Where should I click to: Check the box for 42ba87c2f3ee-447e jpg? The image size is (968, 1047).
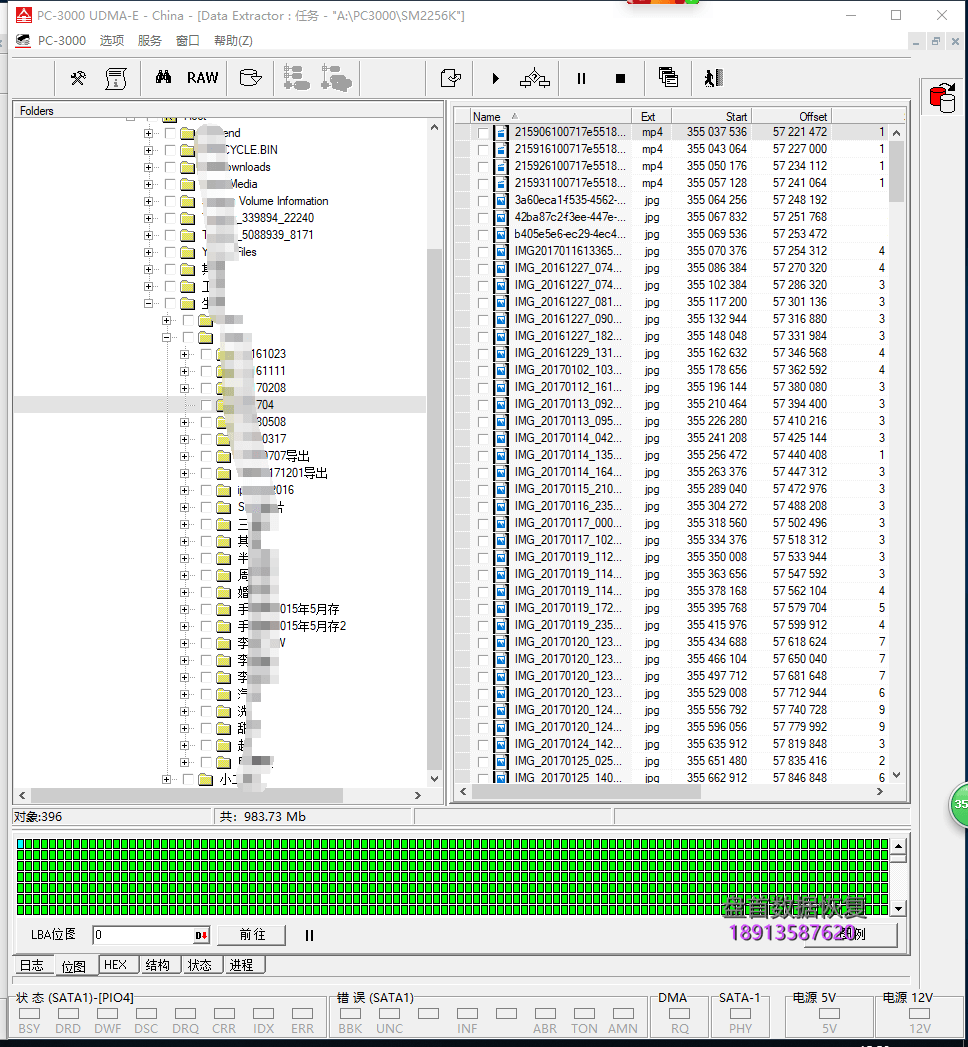coord(483,217)
